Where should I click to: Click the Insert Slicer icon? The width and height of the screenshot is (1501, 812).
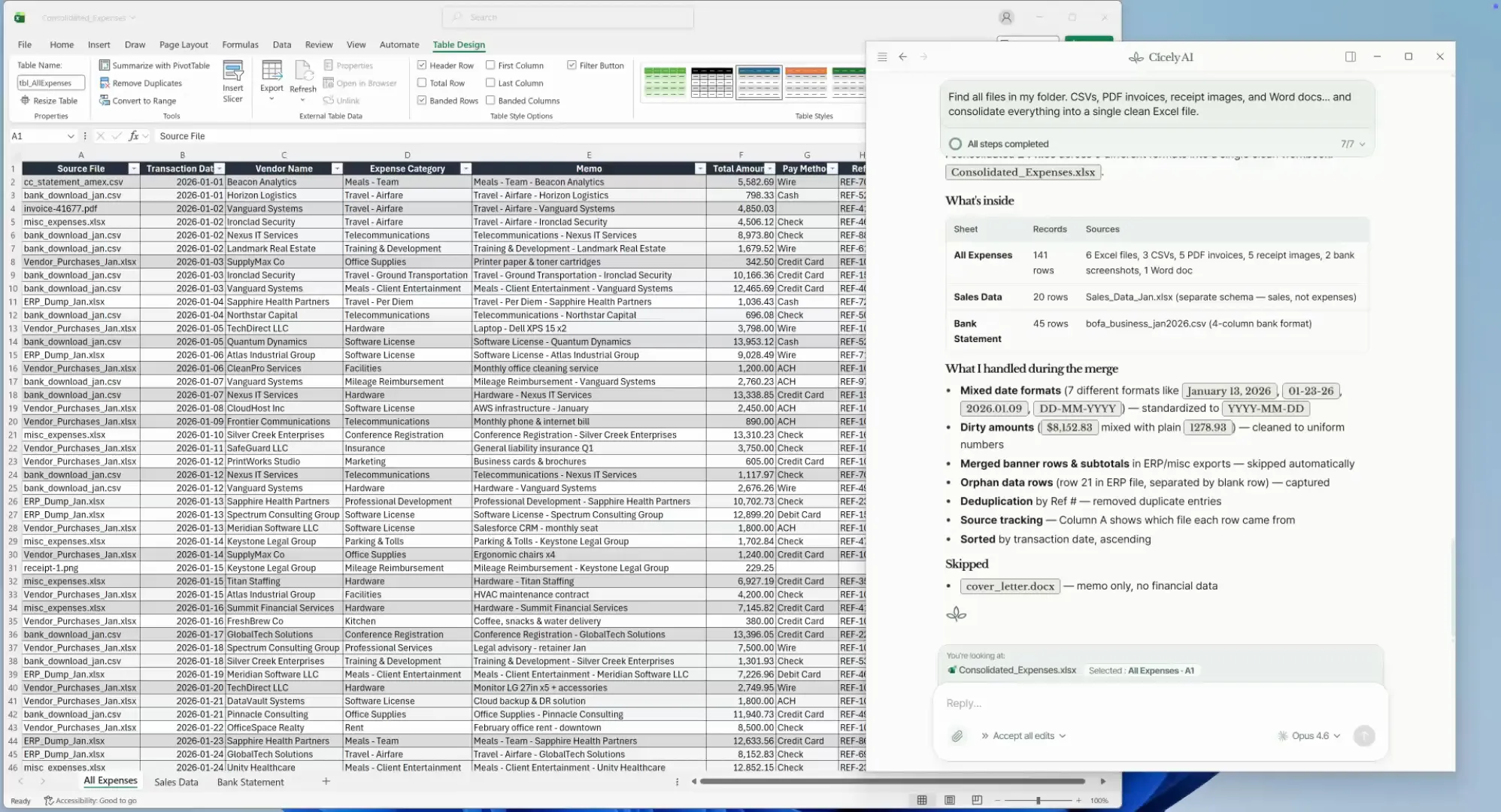[x=233, y=72]
